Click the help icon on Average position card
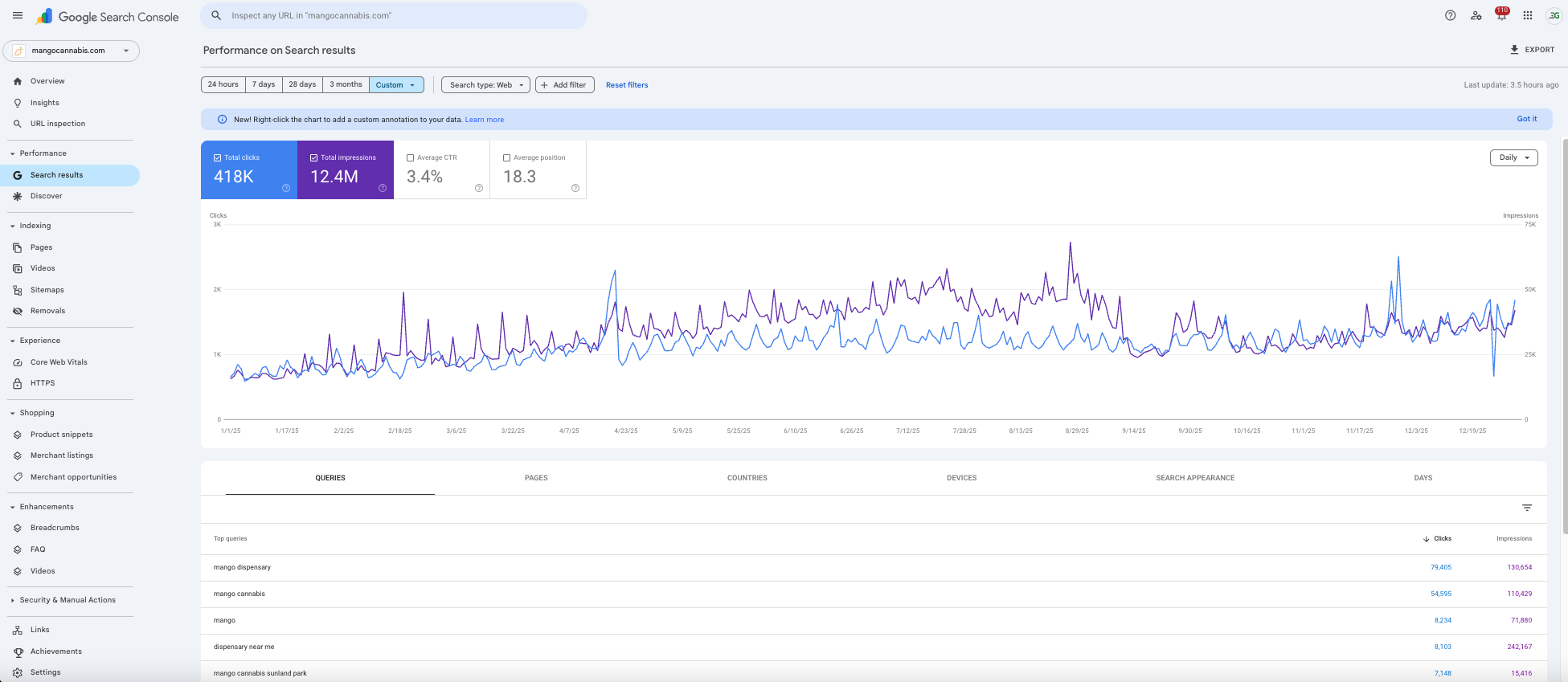The height and width of the screenshot is (682, 1568). 575,188
